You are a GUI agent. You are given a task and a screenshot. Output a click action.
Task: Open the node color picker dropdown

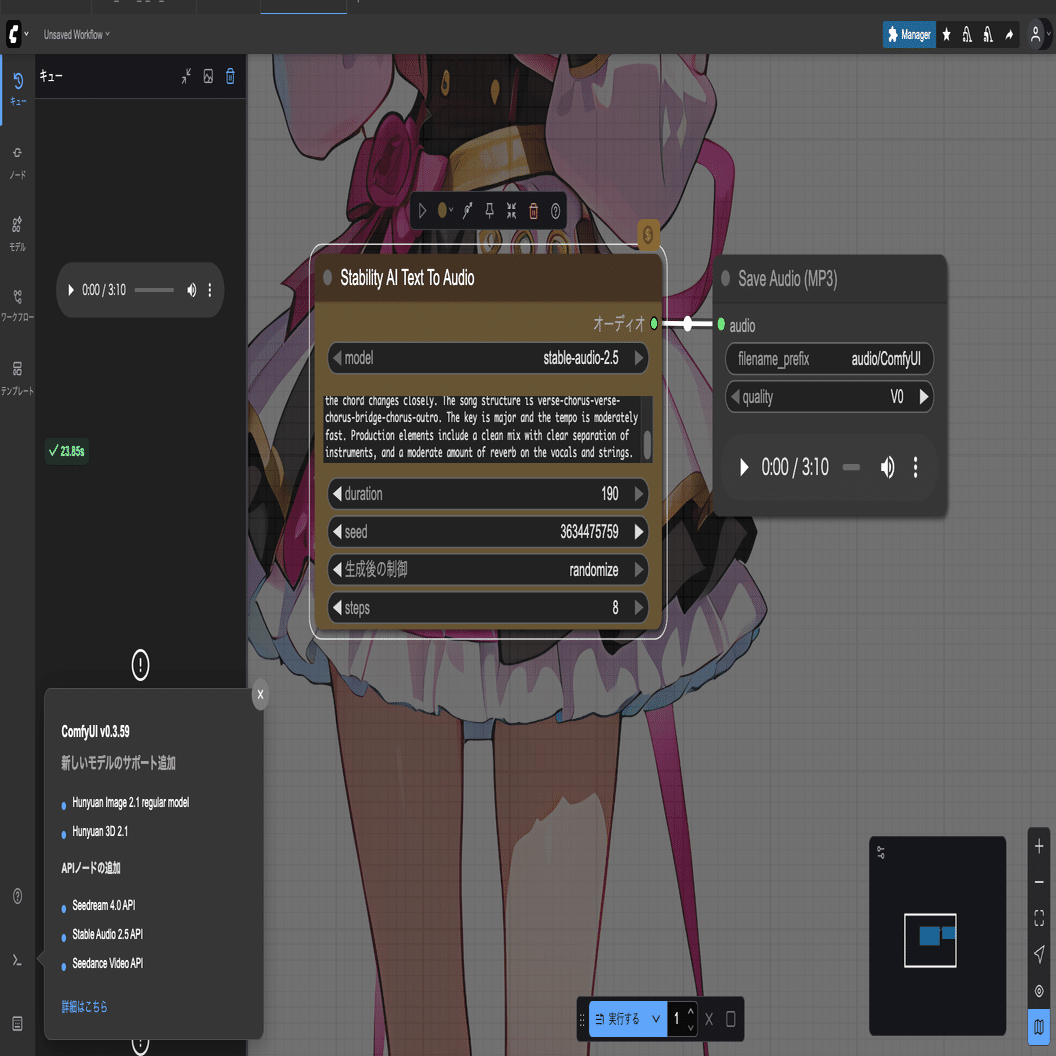[x=445, y=211]
